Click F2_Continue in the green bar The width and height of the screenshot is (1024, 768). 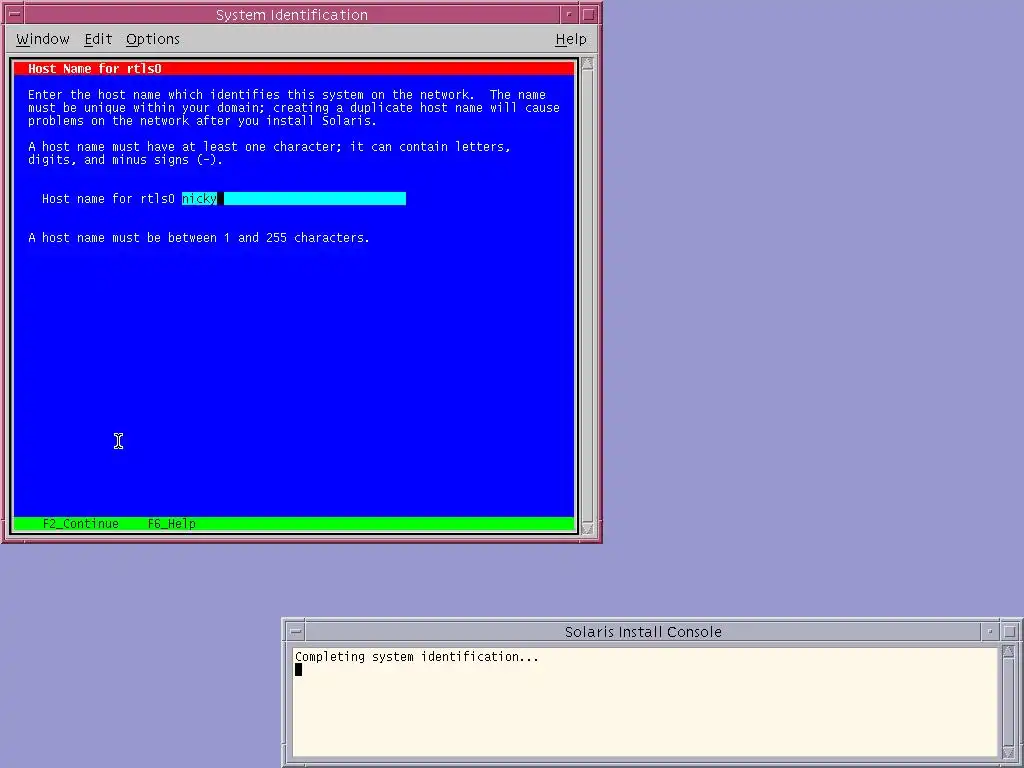pos(81,524)
